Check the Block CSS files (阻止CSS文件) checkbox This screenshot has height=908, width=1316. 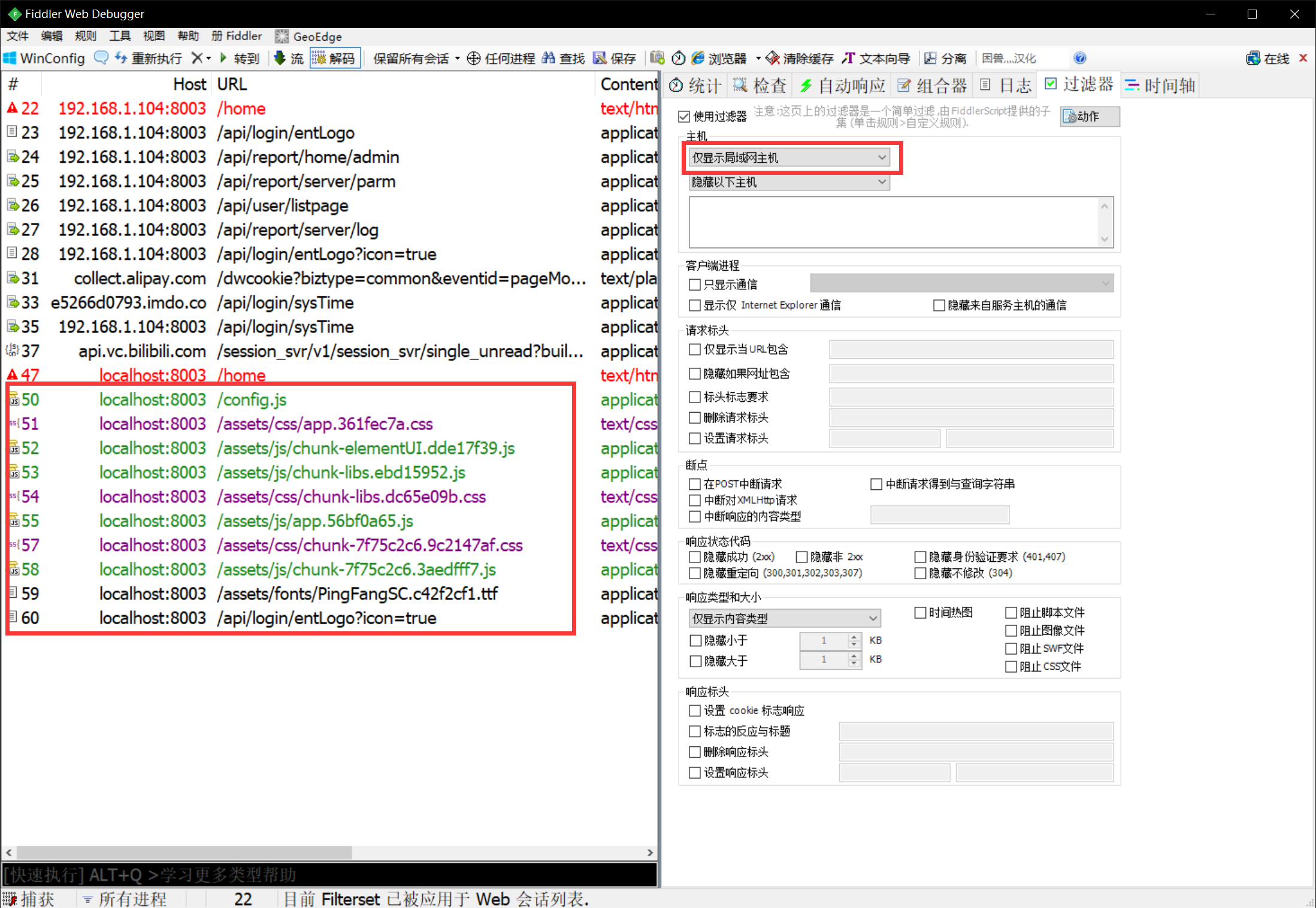click(1011, 667)
